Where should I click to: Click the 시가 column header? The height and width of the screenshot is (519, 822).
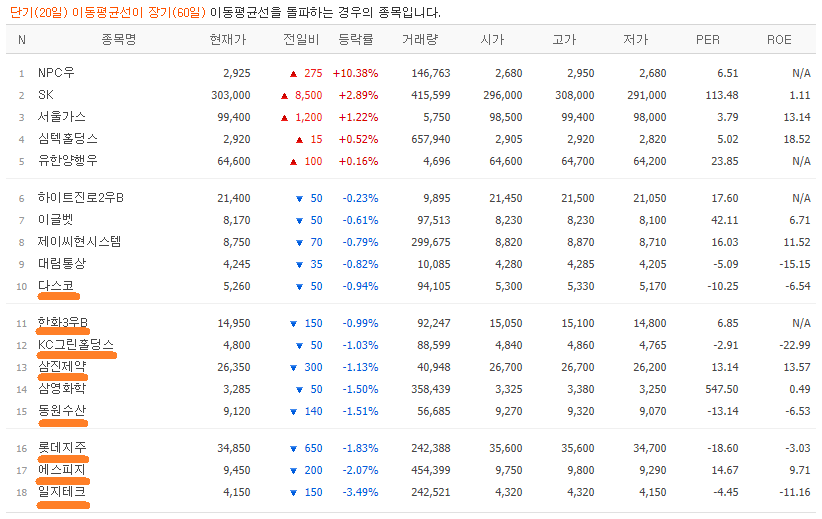point(492,39)
